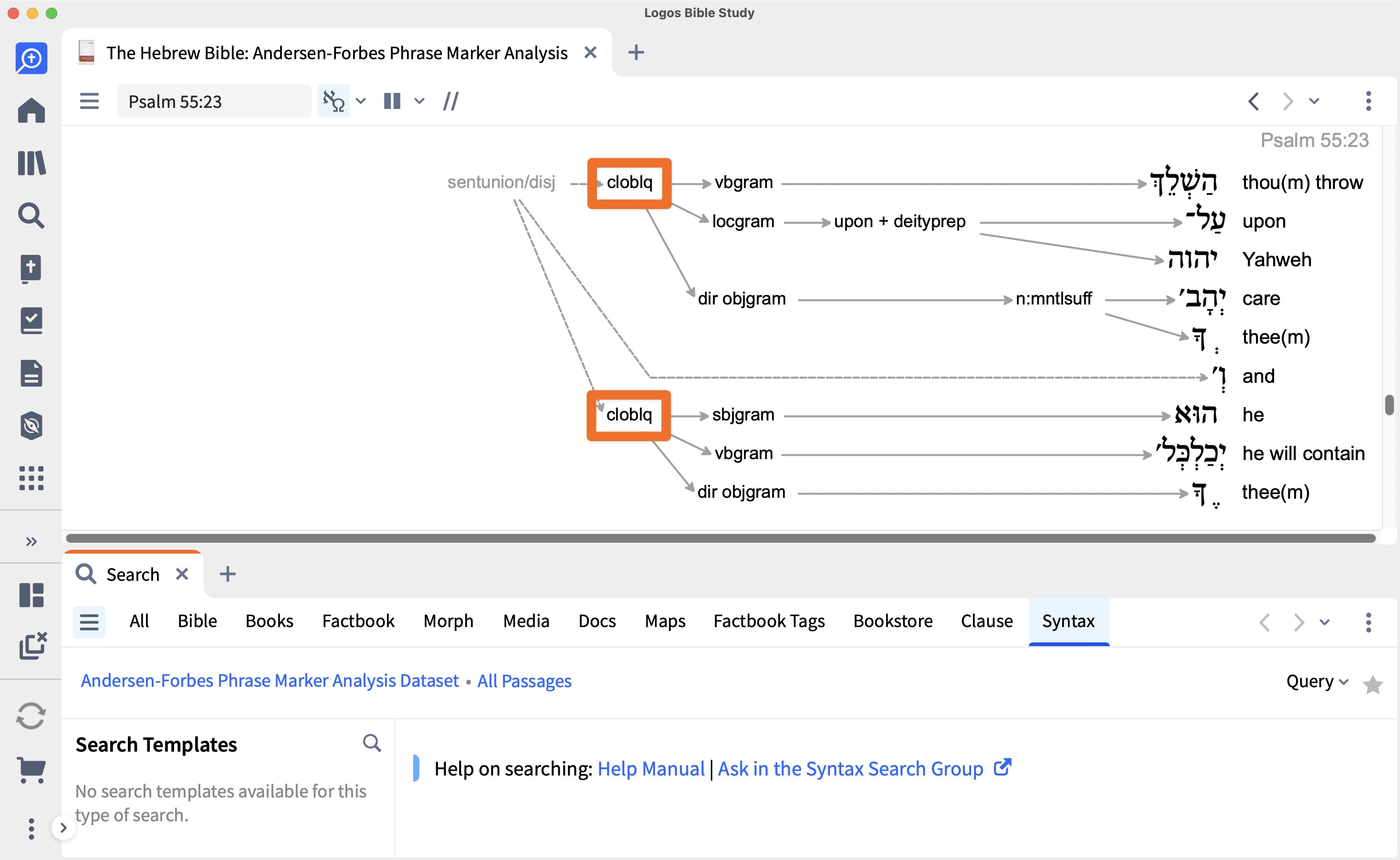Click the vertical scrollbar thumb of the diagram

(x=1389, y=405)
